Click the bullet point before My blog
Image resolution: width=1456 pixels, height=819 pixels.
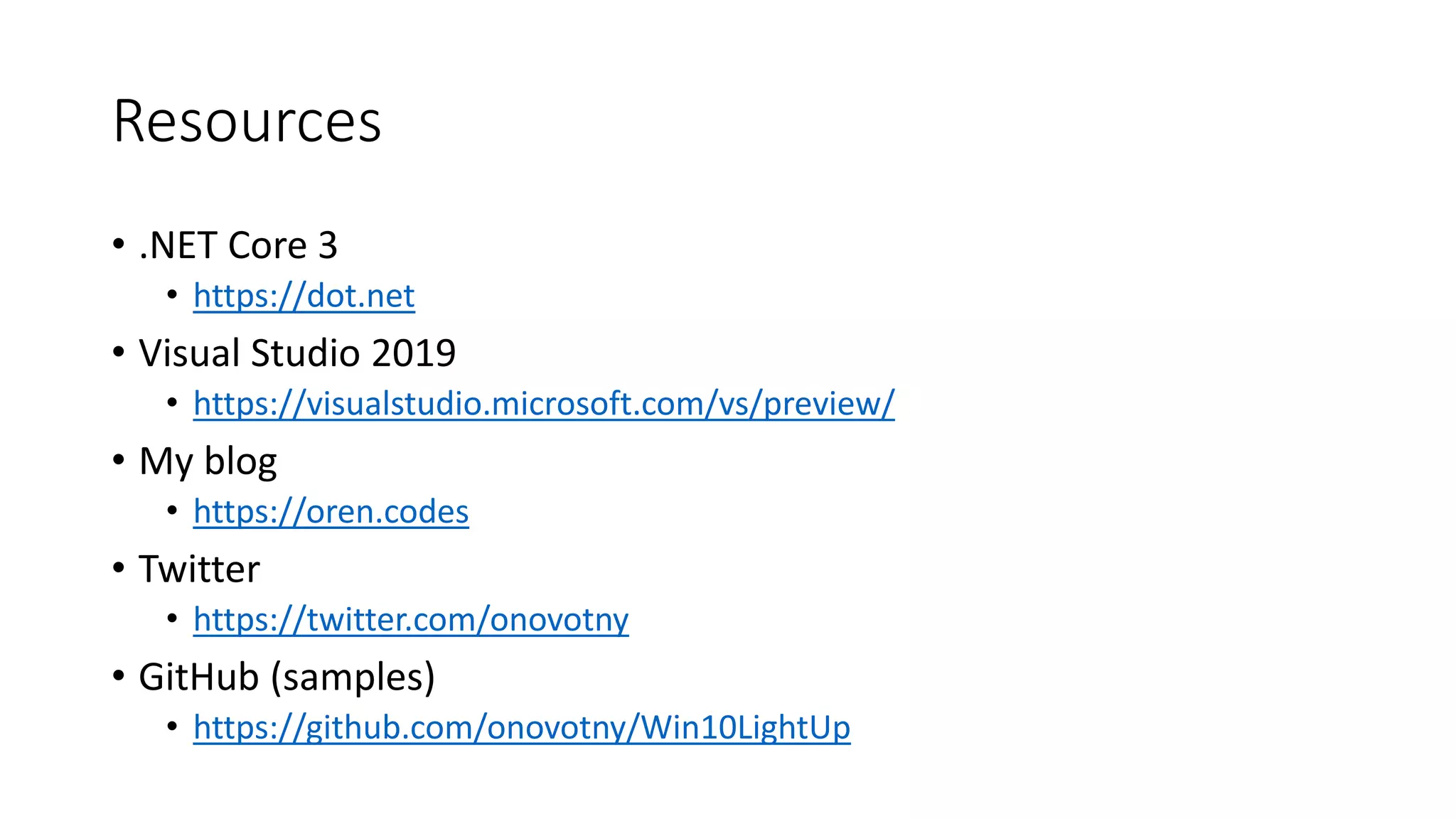point(119,460)
